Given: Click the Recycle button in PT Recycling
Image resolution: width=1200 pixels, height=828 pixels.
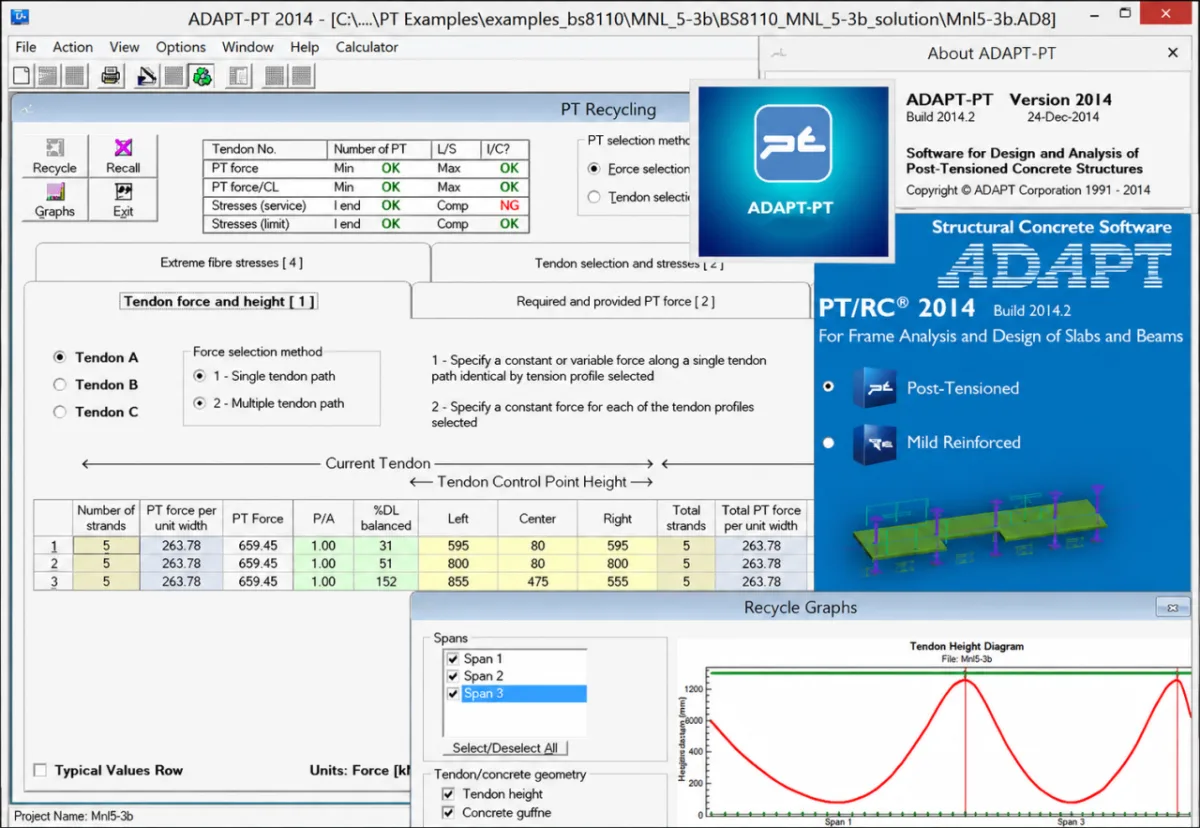Looking at the screenshot, I should pyautogui.click(x=54, y=157).
